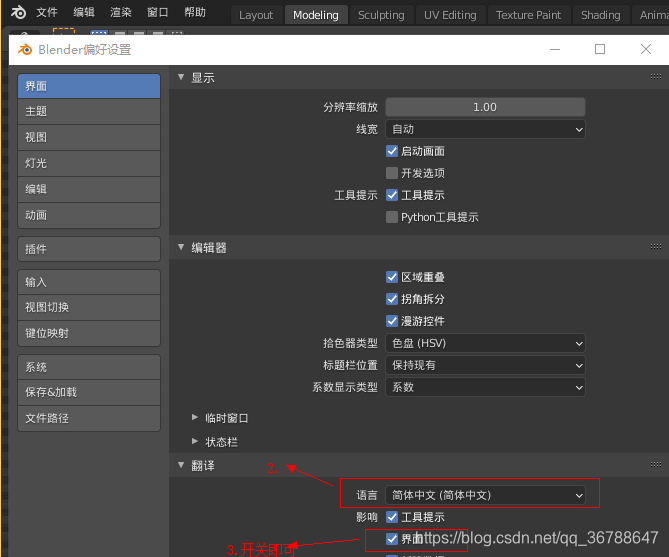Select the 视图 preferences category
The height and width of the screenshot is (557, 669).
89,137
